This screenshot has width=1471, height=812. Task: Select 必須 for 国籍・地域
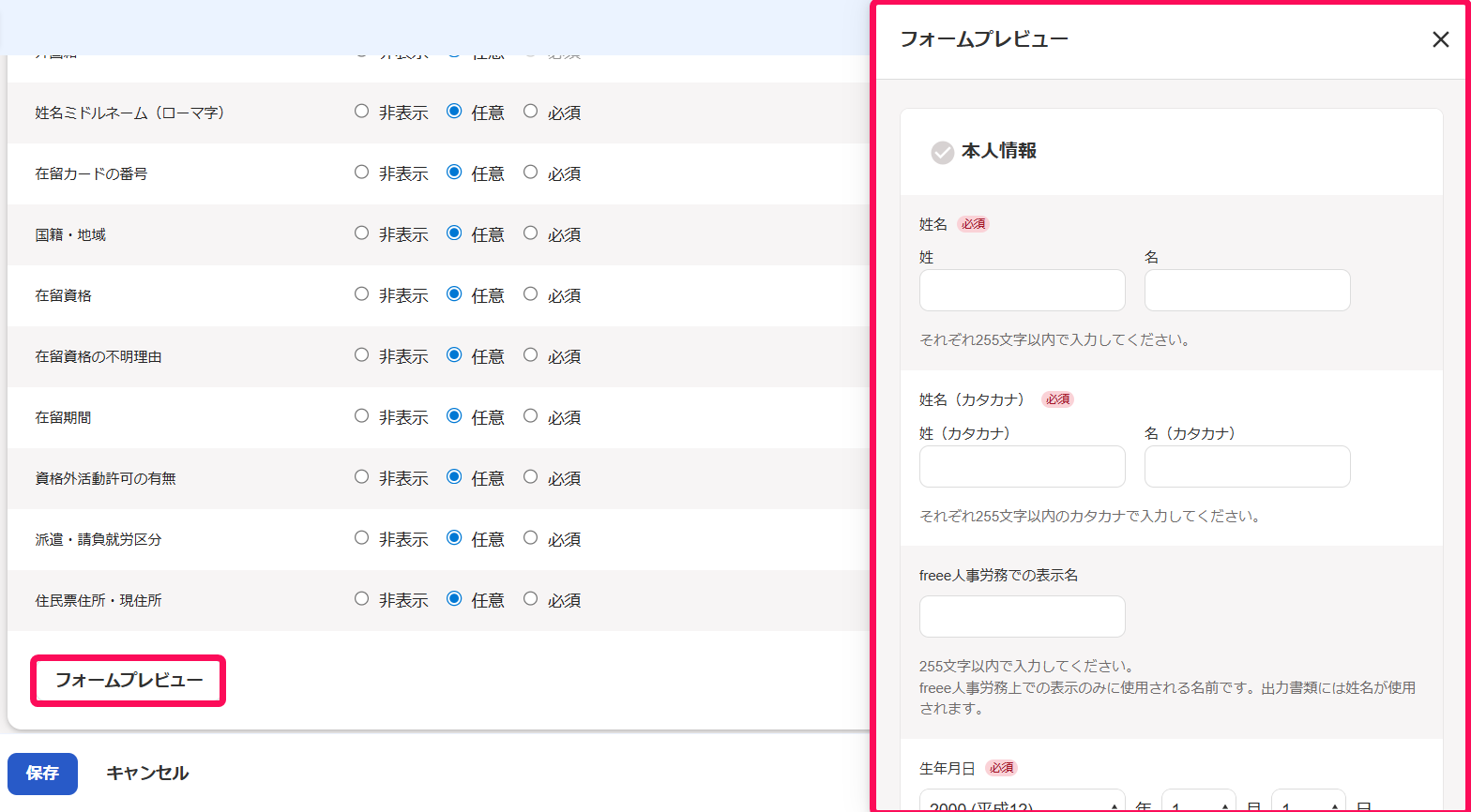pyautogui.click(x=531, y=233)
